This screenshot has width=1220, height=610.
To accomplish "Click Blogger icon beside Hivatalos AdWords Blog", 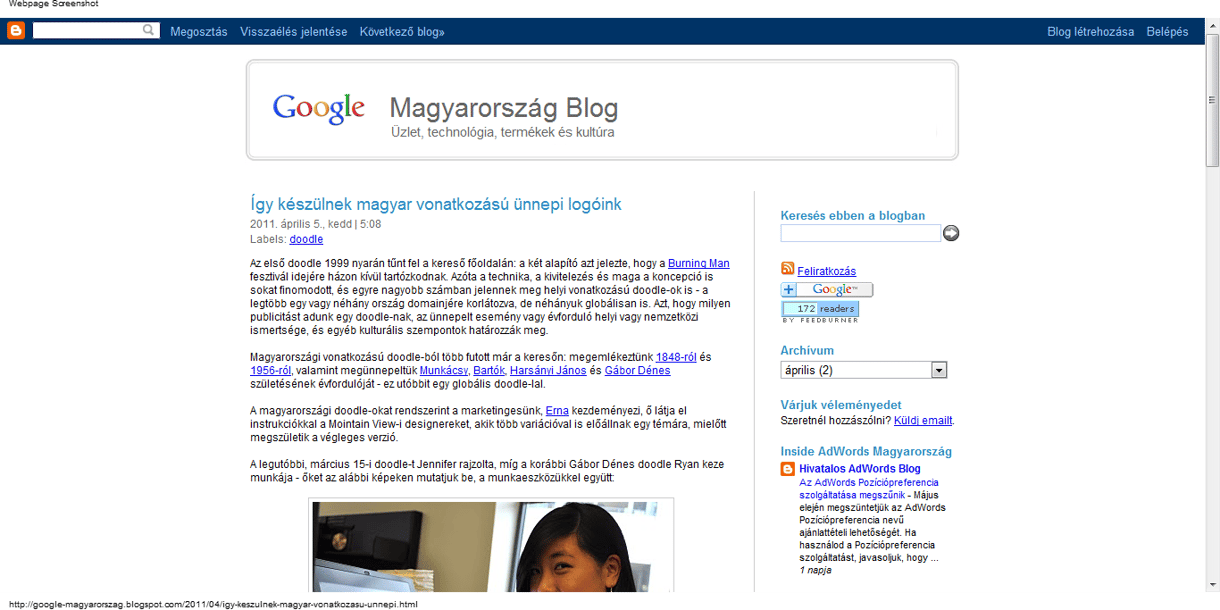I will [x=788, y=469].
